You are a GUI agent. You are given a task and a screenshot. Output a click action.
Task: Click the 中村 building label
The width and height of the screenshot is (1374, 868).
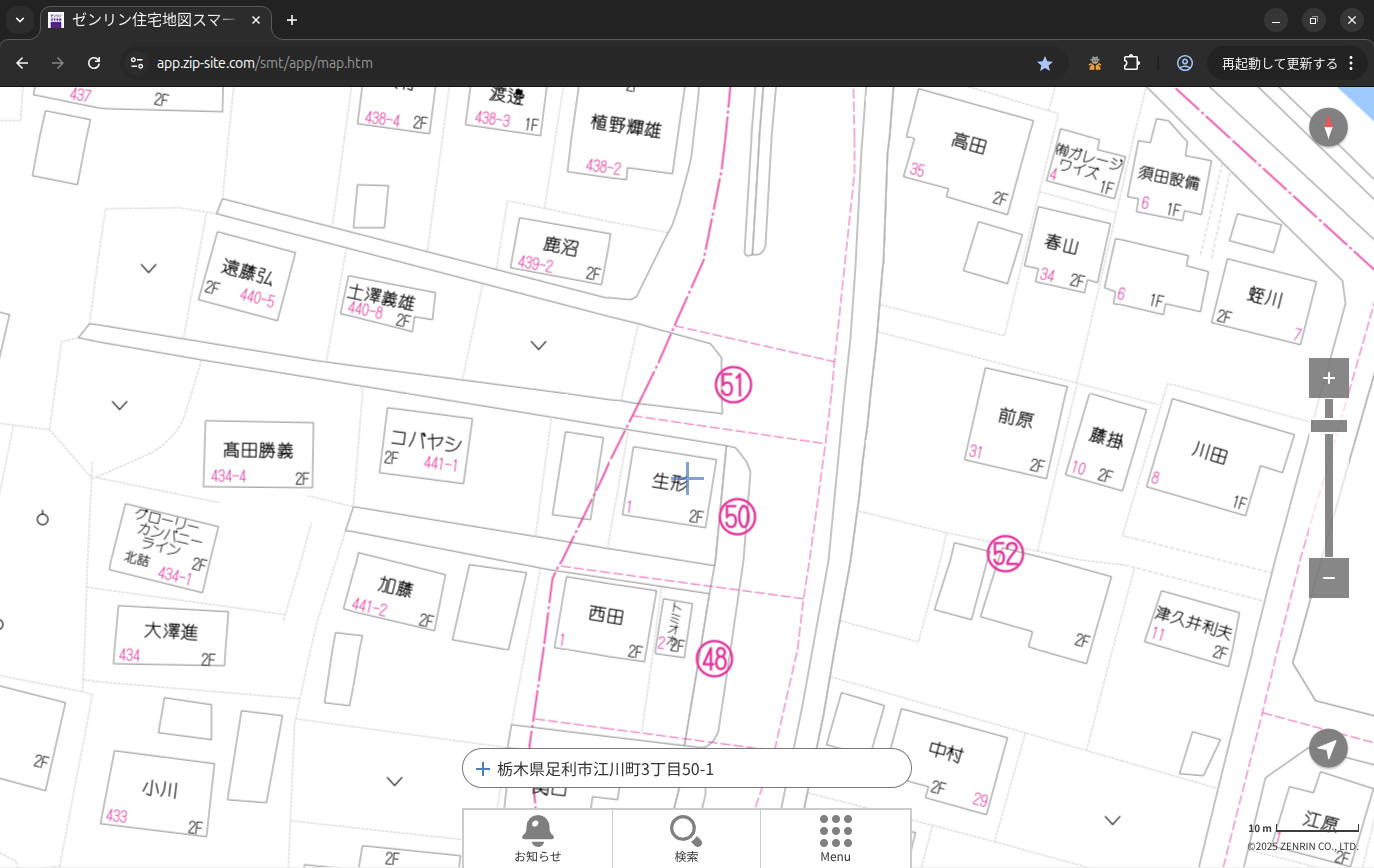point(946,751)
